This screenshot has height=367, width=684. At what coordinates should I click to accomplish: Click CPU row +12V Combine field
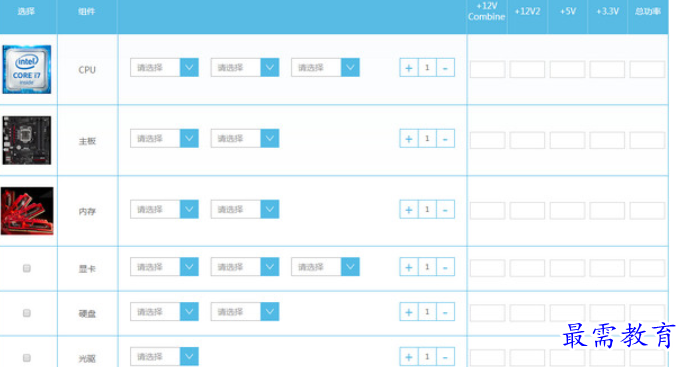(487, 69)
